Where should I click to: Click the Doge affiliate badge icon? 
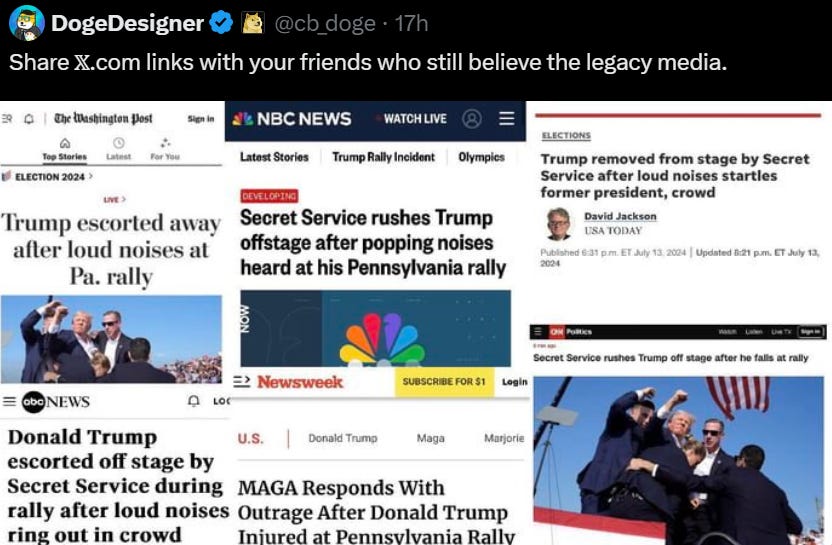point(253,23)
